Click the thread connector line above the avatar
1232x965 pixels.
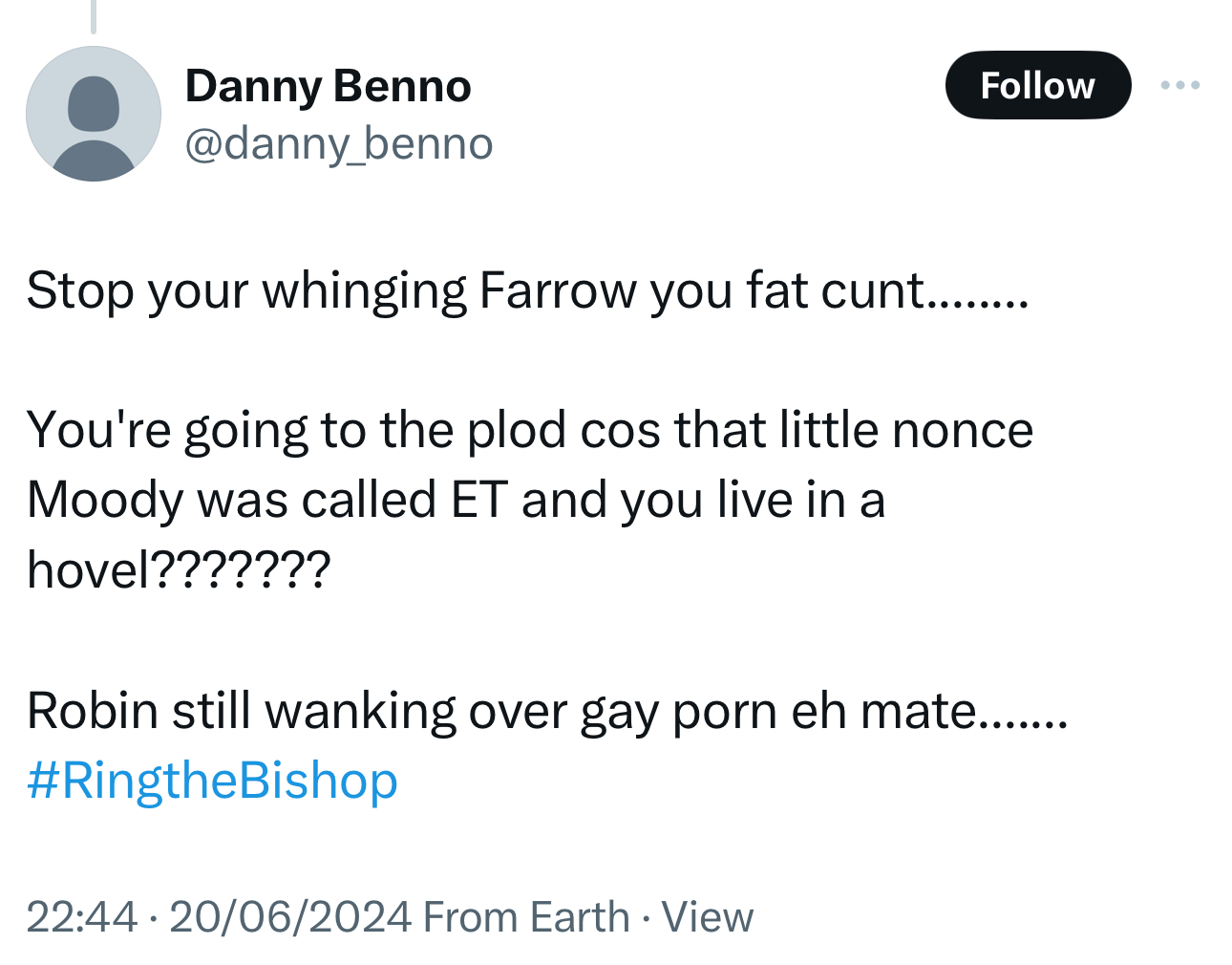[x=94, y=17]
